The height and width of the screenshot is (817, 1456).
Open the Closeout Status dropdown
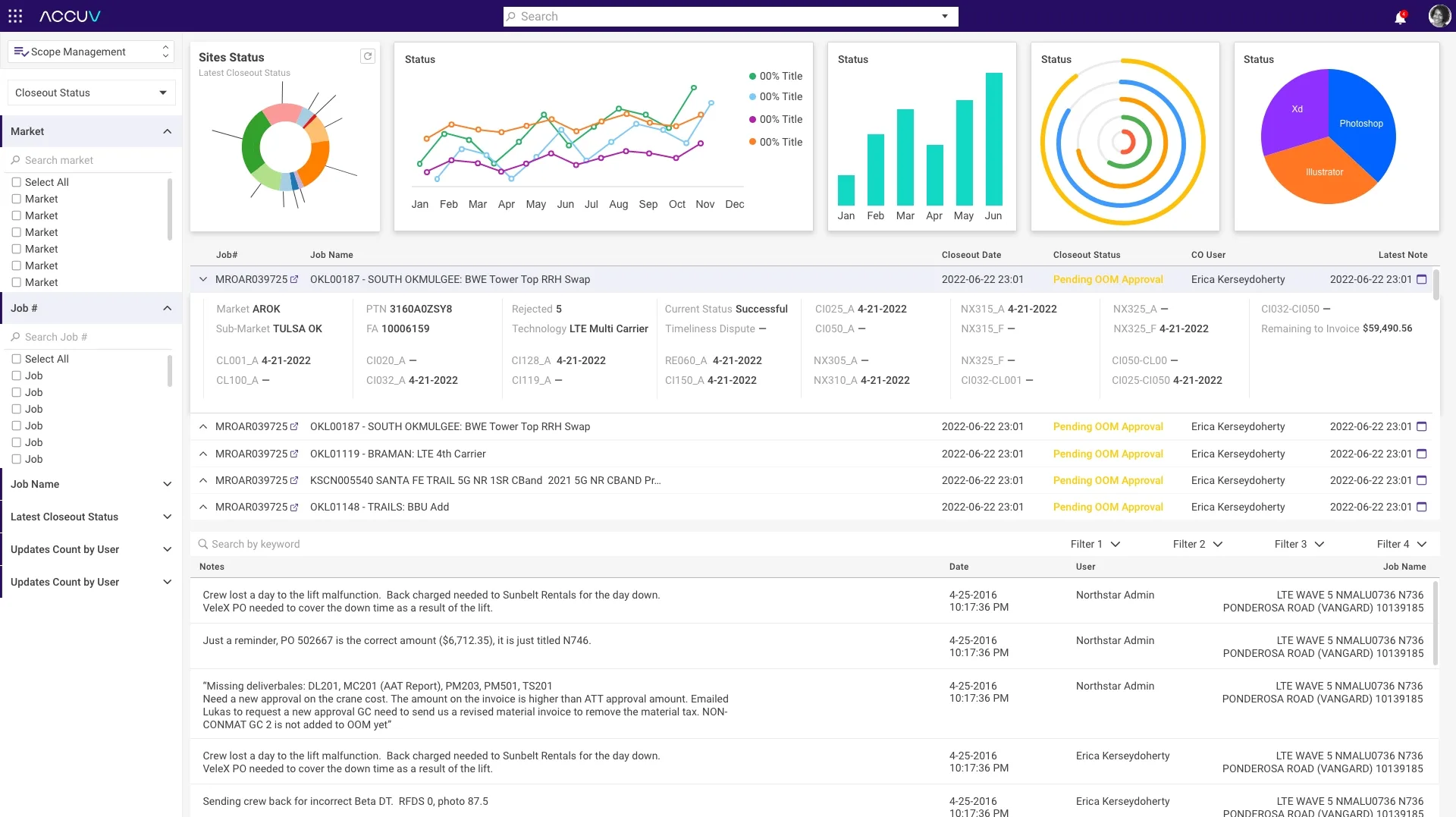pyautogui.click(x=91, y=93)
